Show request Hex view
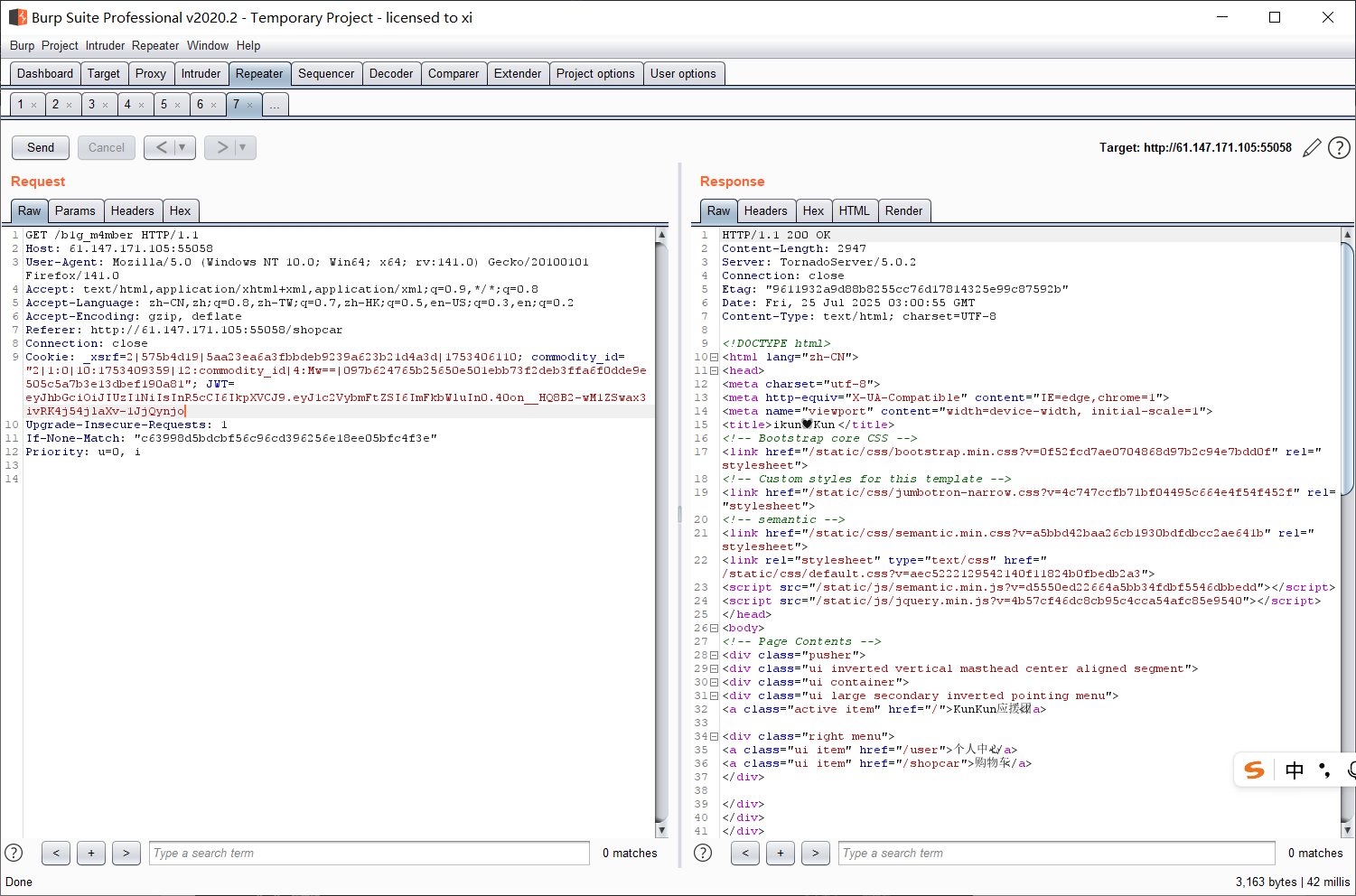Viewport: 1356px width, 896px height. (x=180, y=211)
